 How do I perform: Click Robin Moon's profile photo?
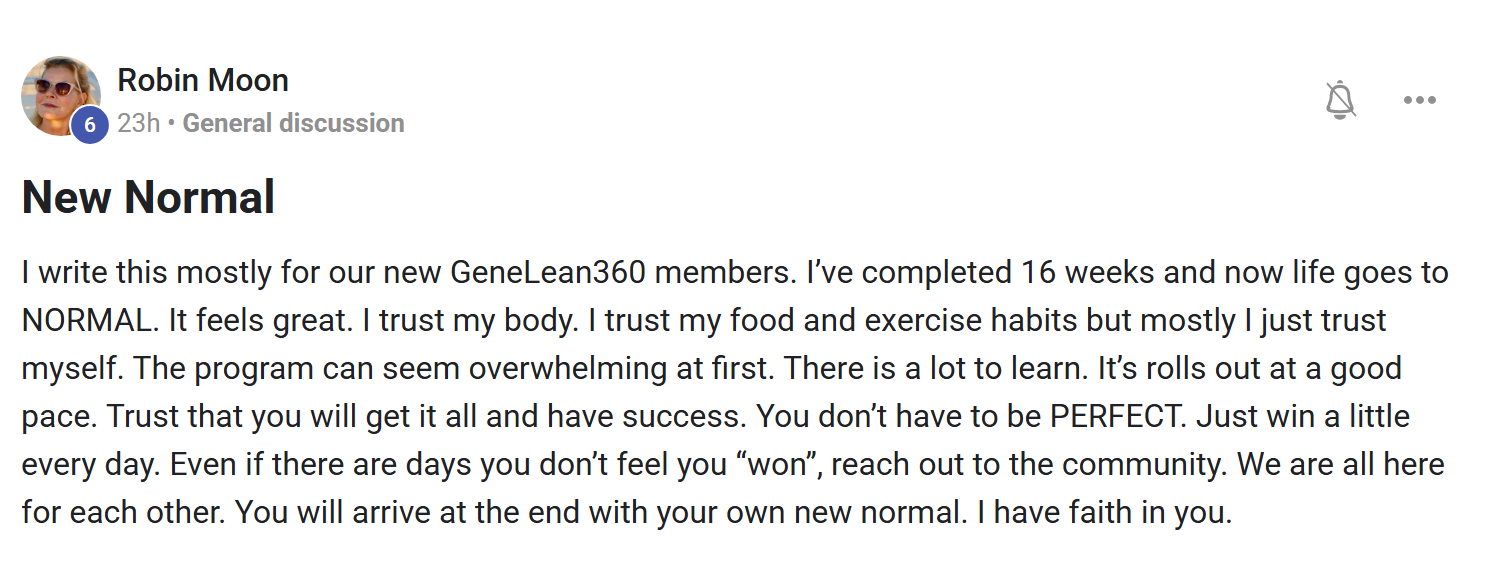point(59,93)
